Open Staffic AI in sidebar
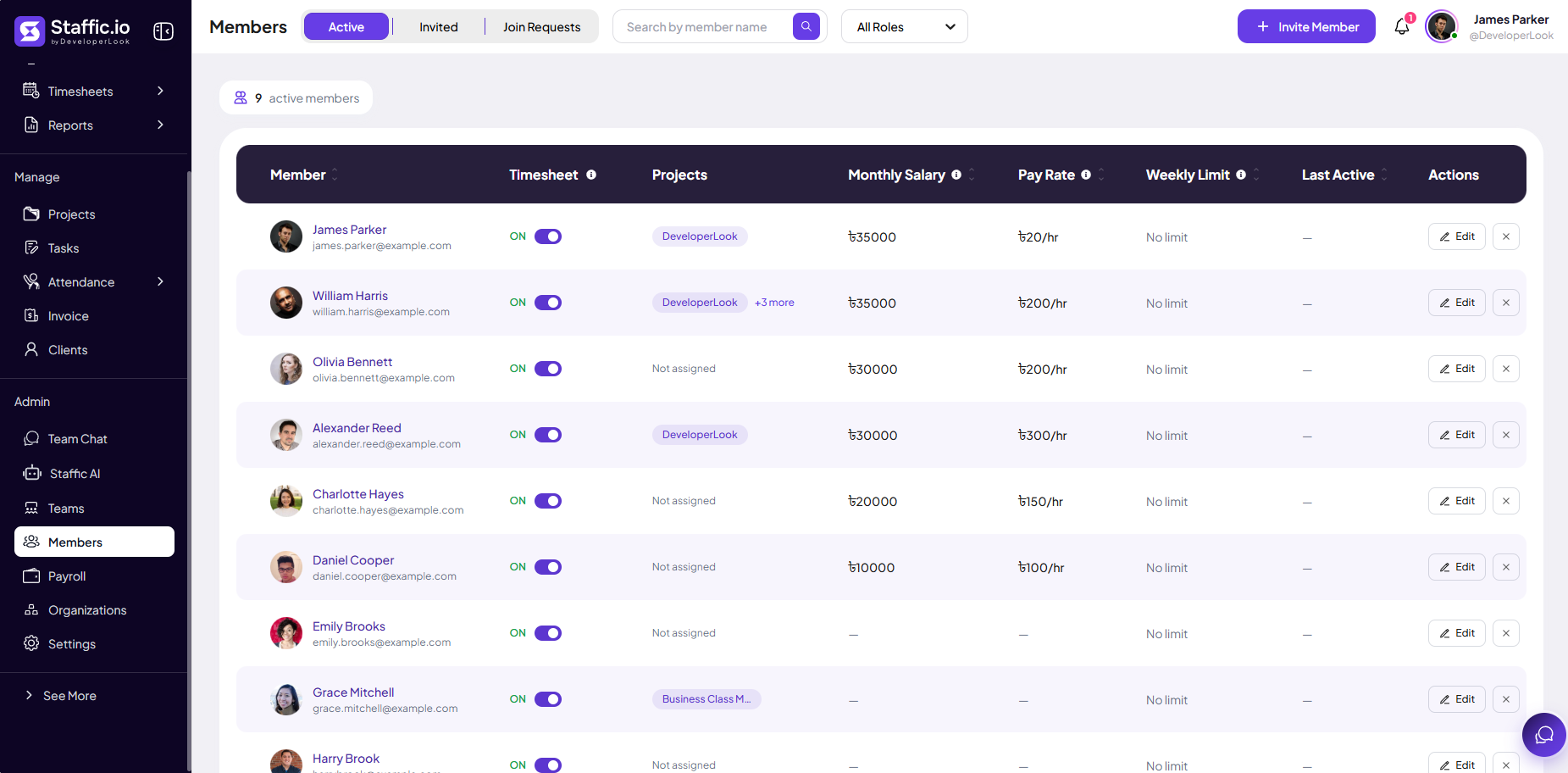1568x773 pixels. pyautogui.click(x=94, y=473)
